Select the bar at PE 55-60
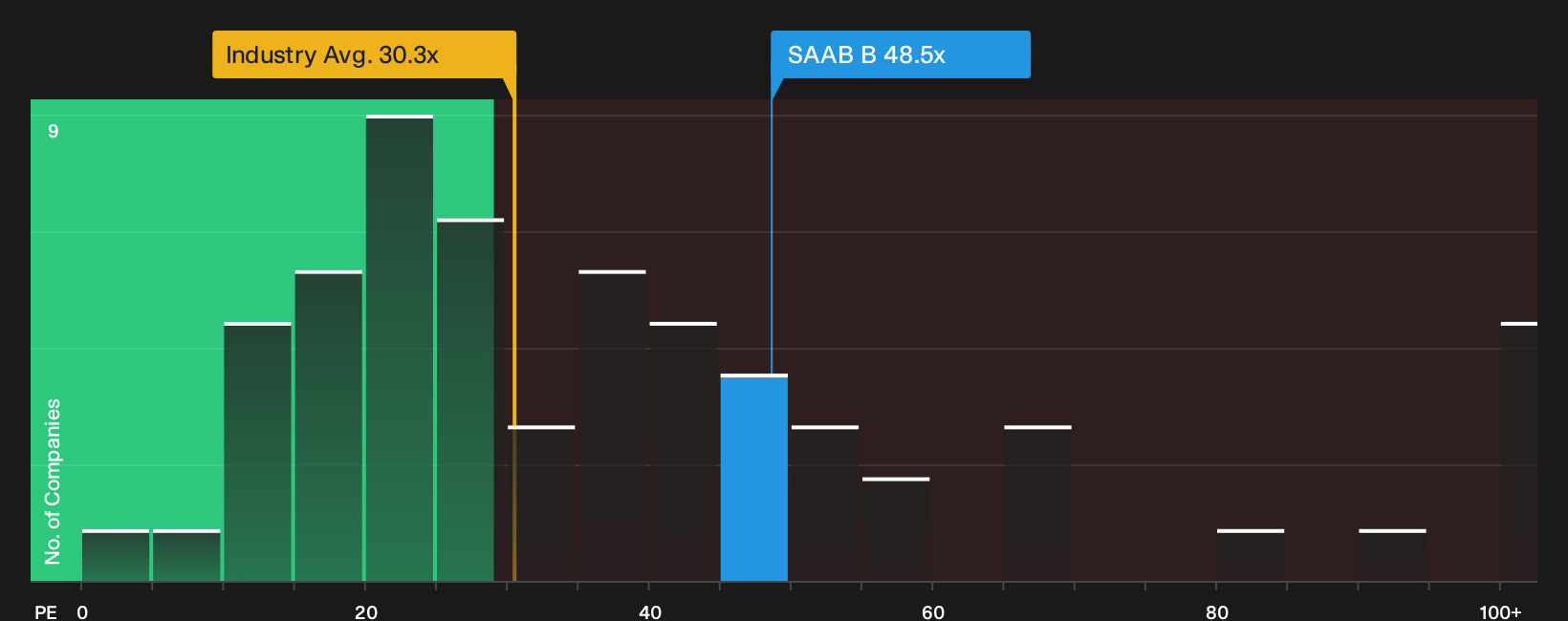The image size is (1568, 621). pos(896,529)
